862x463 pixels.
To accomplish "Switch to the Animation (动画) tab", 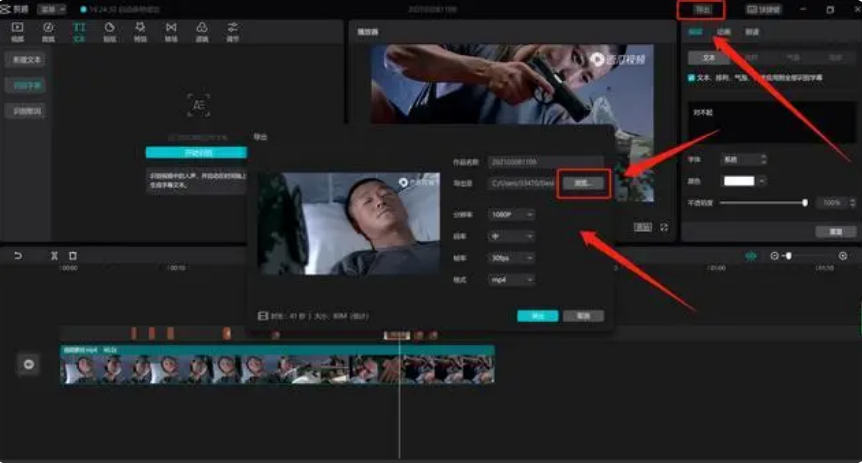I will coord(723,32).
